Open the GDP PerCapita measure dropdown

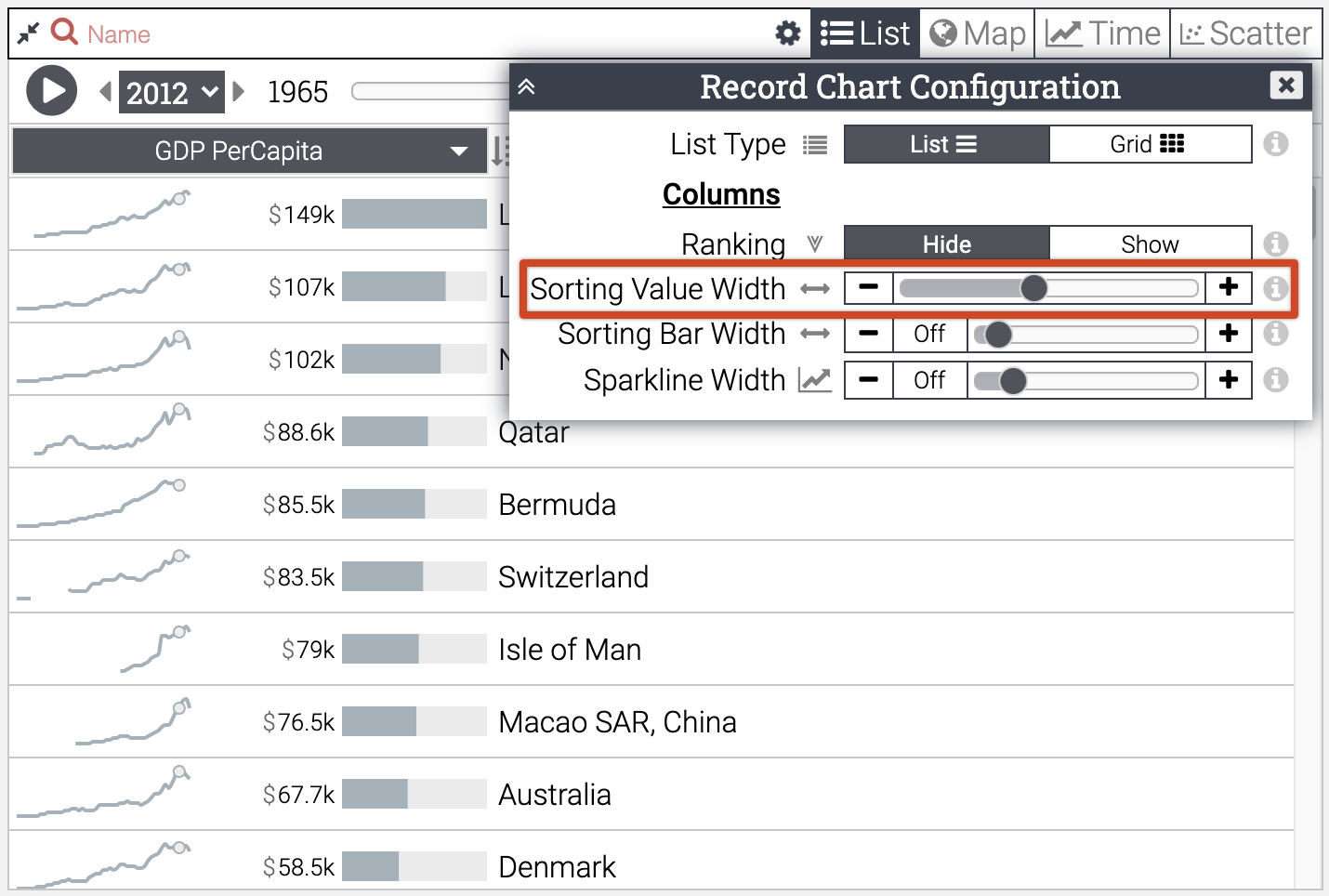249,151
